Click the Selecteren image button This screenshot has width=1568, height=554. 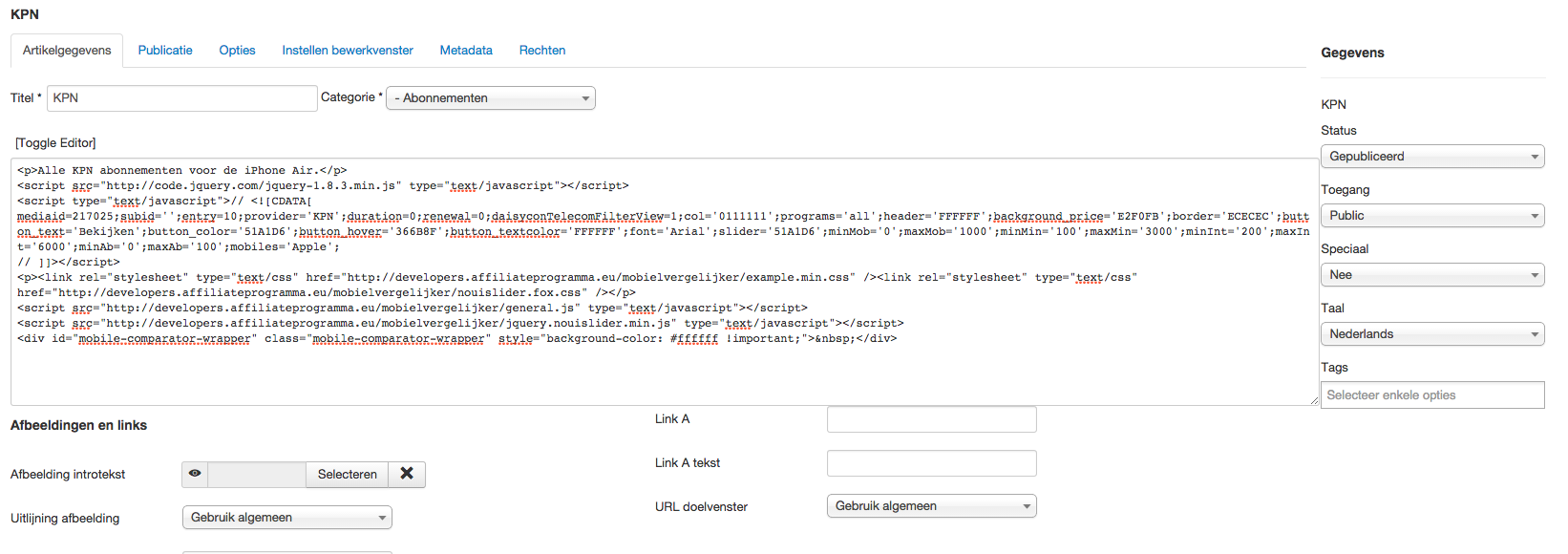(x=347, y=474)
